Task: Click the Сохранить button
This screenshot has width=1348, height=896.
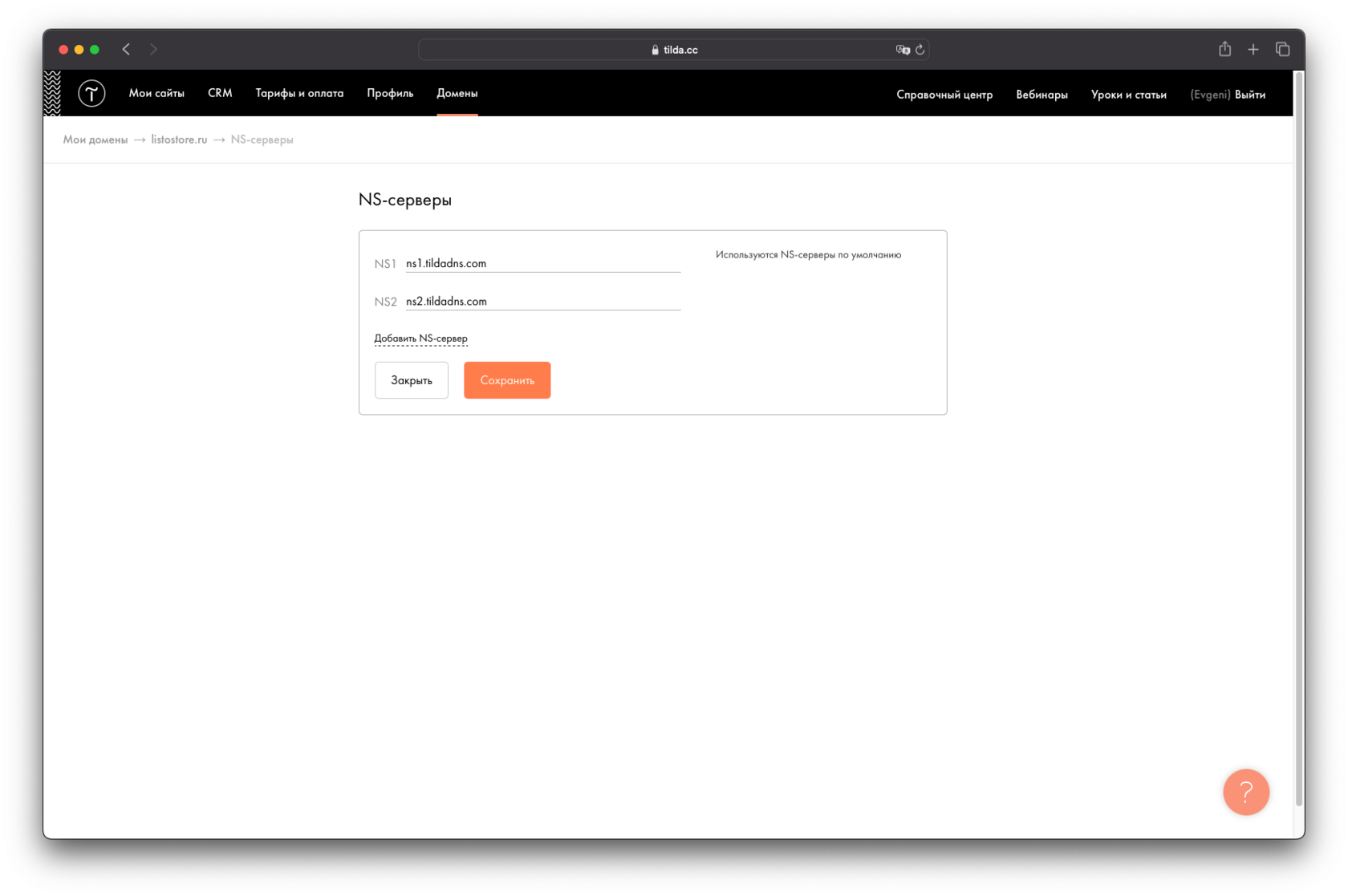Action: coord(507,380)
